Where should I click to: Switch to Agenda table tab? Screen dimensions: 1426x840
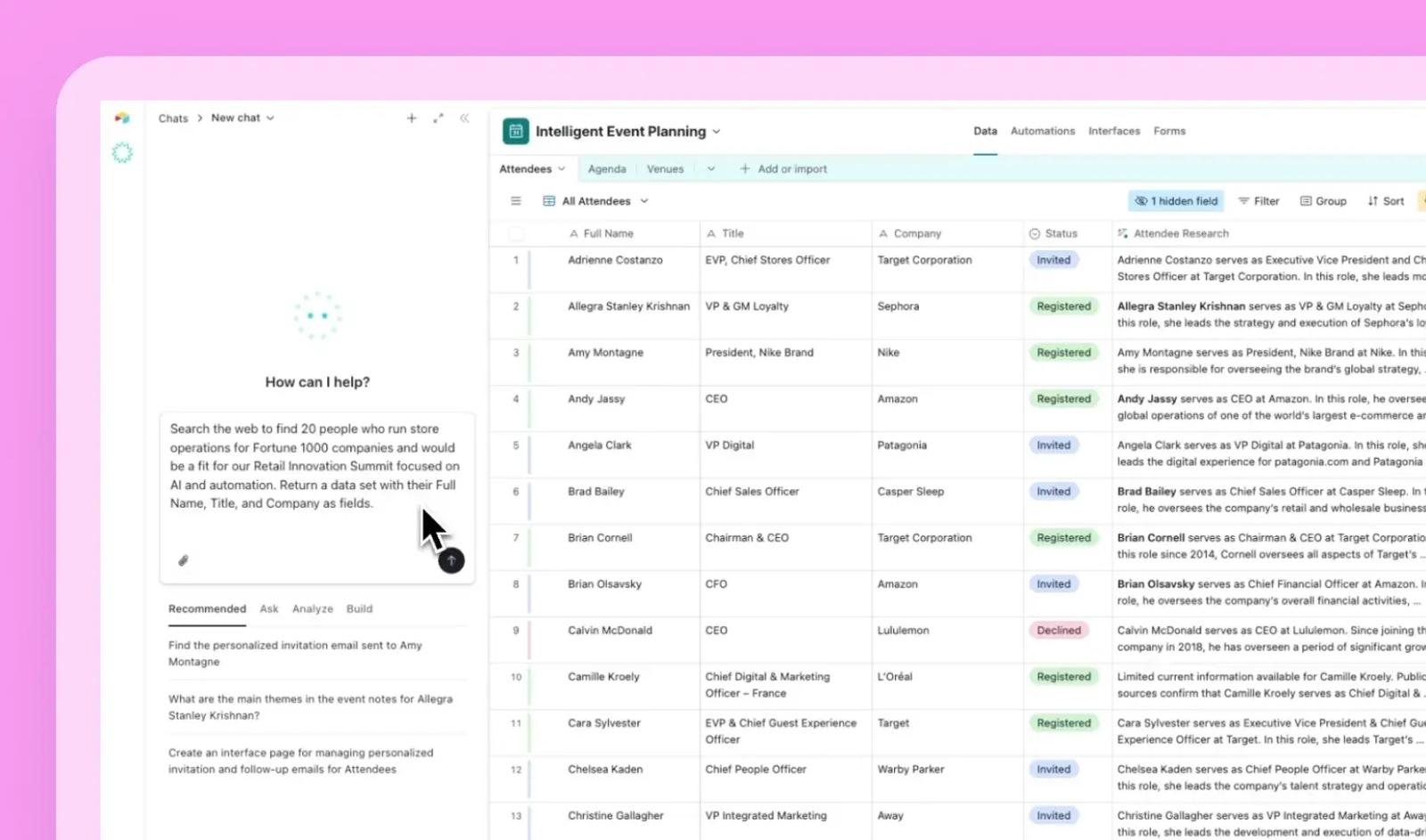coord(607,168)
